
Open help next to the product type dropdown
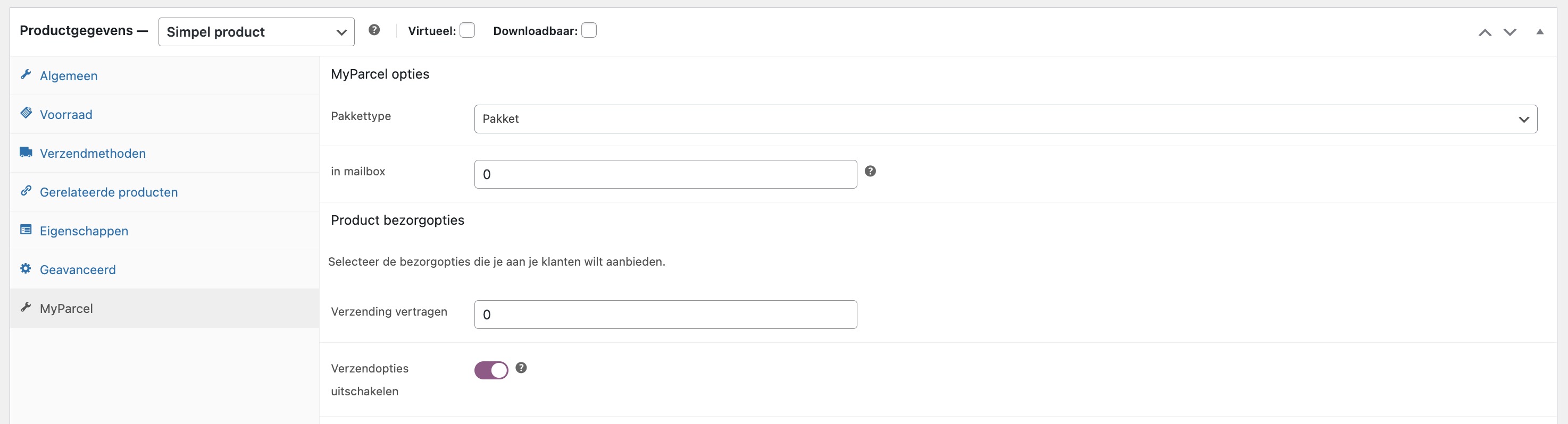pos(374,29)
